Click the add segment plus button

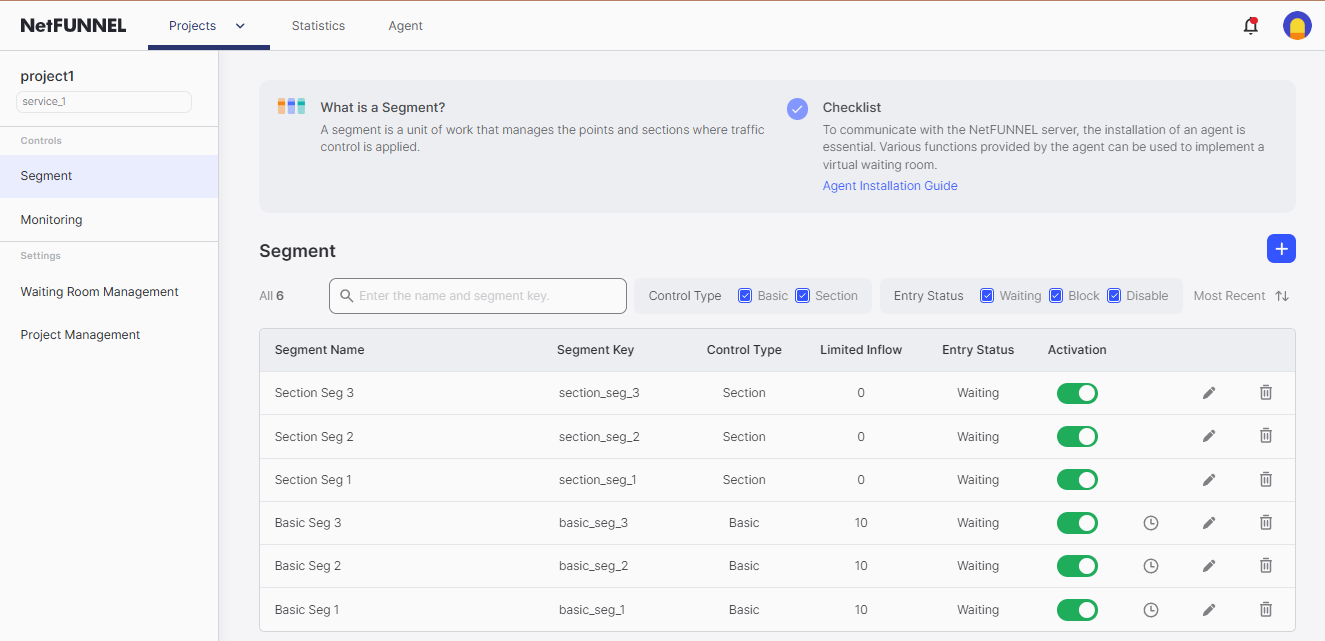coord(1281,248)
